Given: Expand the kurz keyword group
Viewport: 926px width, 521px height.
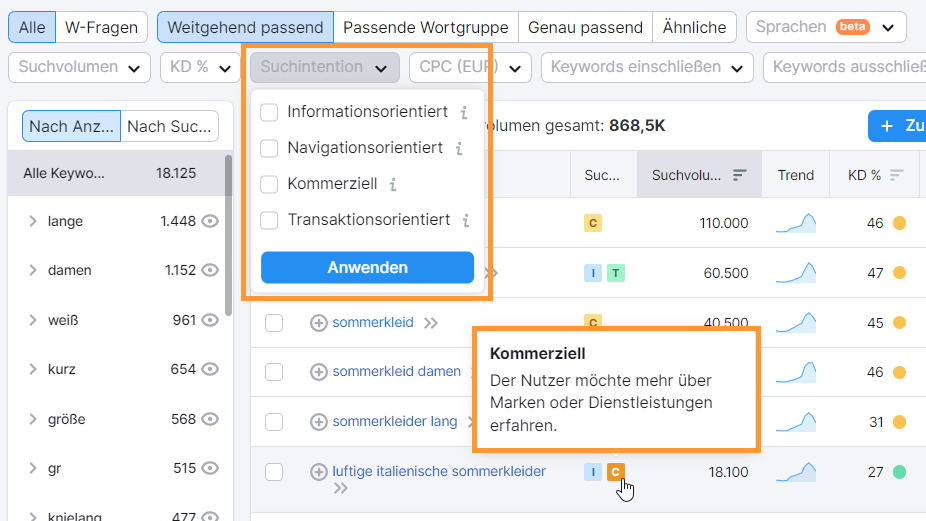Looking at the screenshot, I should [x=32, y=369].
